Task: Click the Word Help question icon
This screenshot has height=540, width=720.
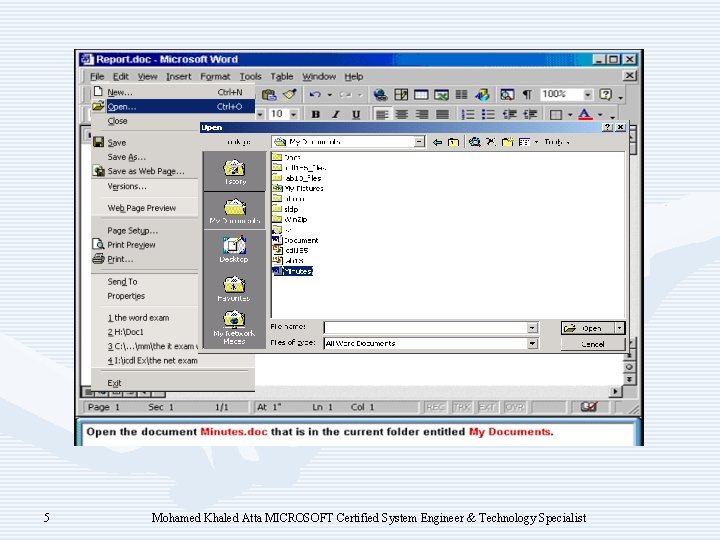Action: (x=606, y=95)
